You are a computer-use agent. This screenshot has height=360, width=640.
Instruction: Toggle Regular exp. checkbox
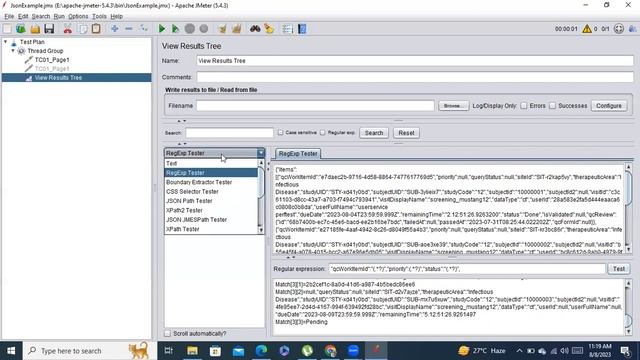click(323, 133)
